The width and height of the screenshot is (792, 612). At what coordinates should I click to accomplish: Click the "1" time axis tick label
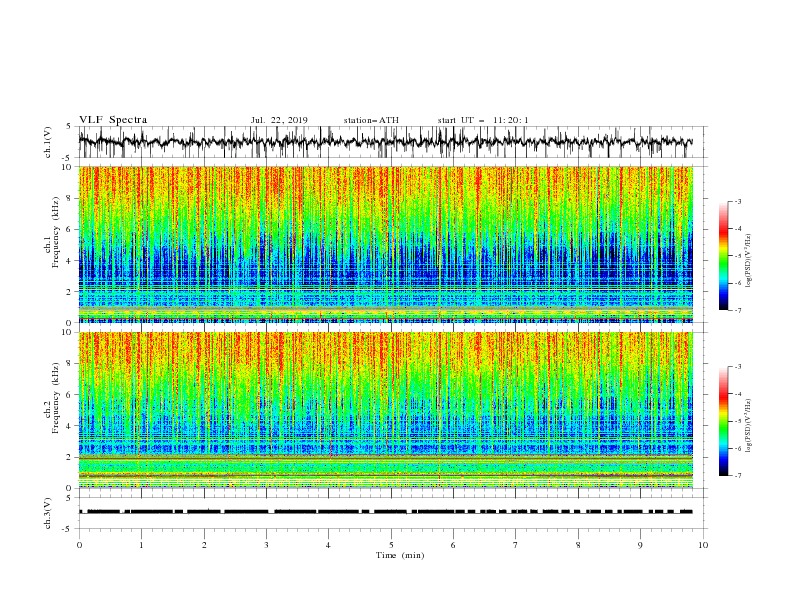(x=141, y=545)
